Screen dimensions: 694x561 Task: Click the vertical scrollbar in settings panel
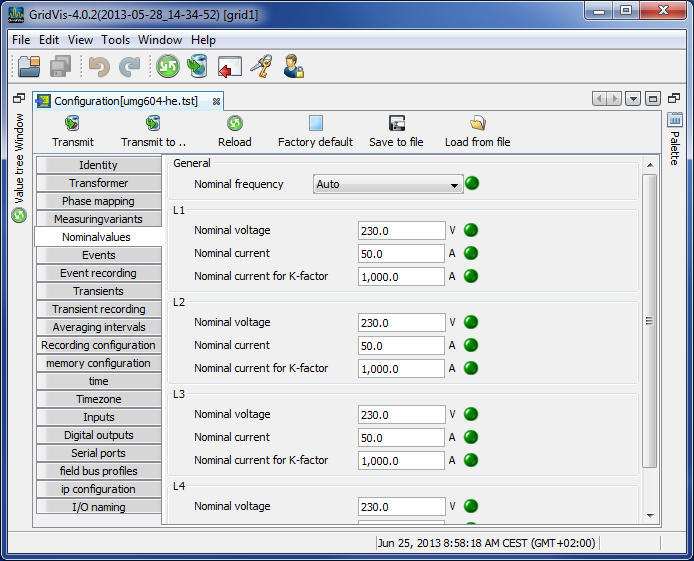coord(649,321)
